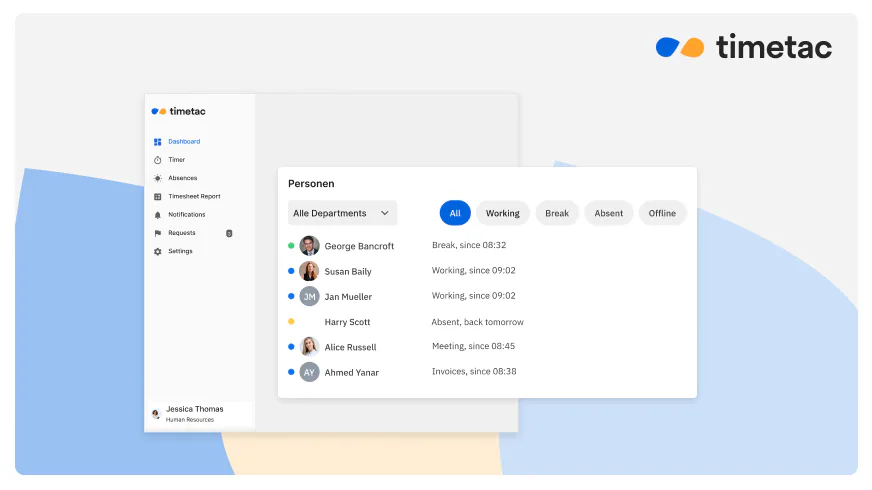Viewport: 872px width, 490px height.
Task: Go to Timer menu item
Action: [176, 160]
